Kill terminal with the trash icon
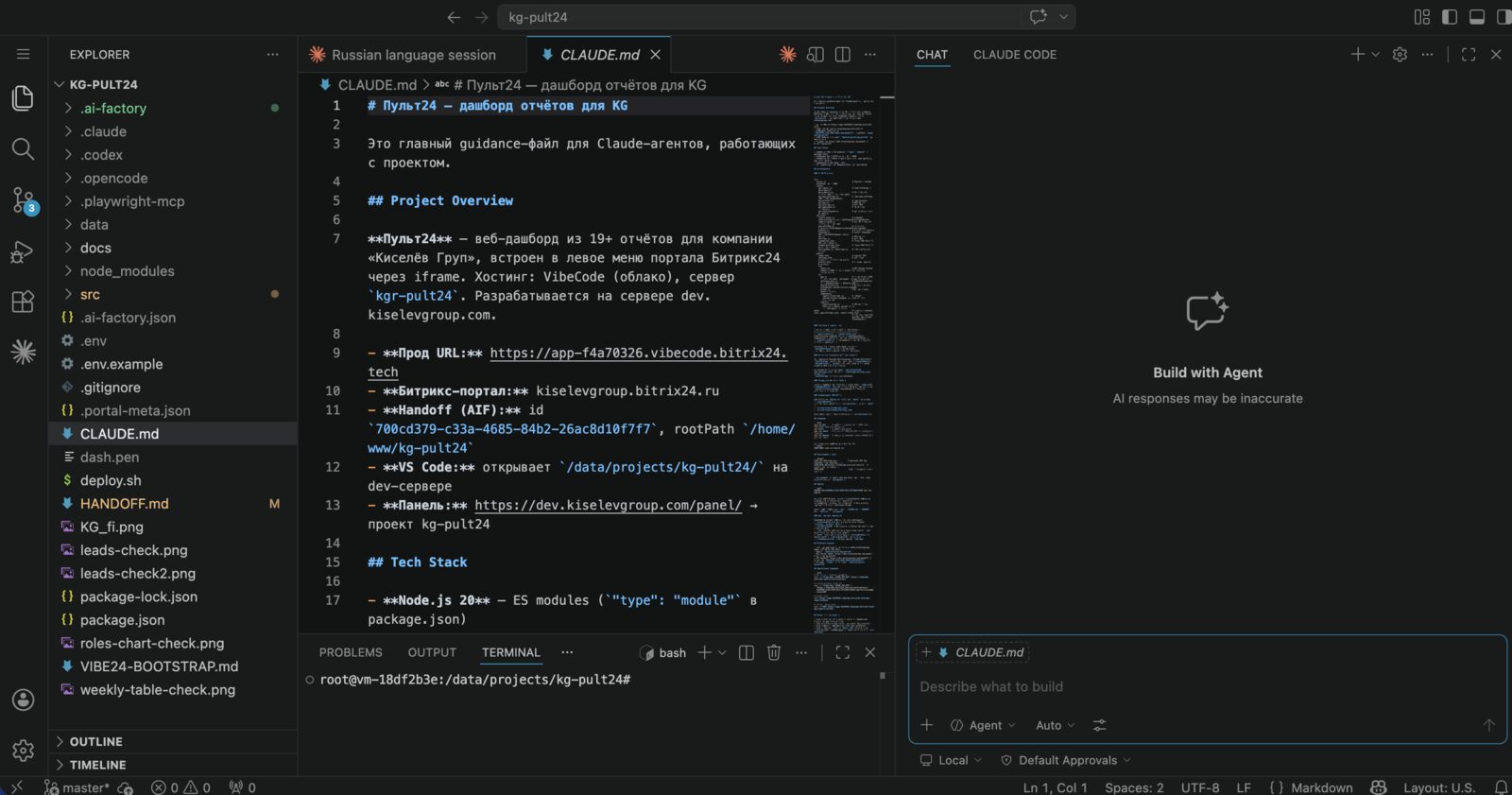The image size is (1512, 795). (x=774, y=652)
